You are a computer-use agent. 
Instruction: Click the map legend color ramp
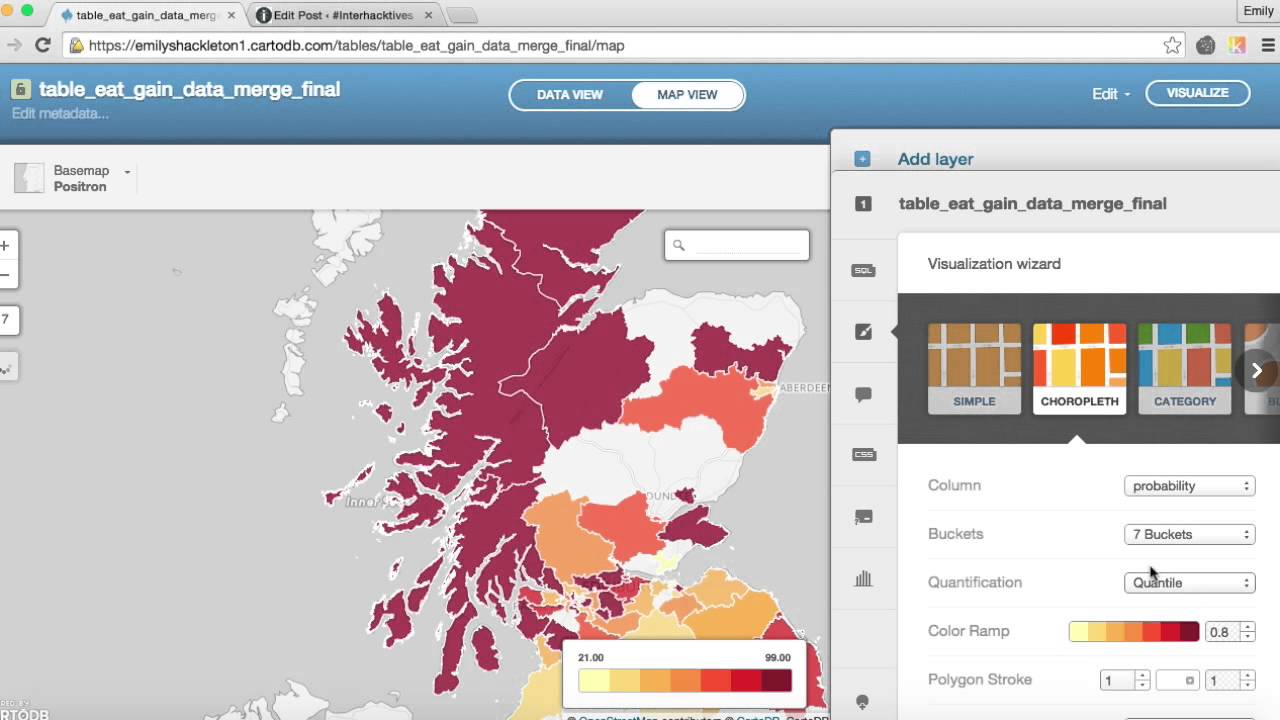click(685, 681)
